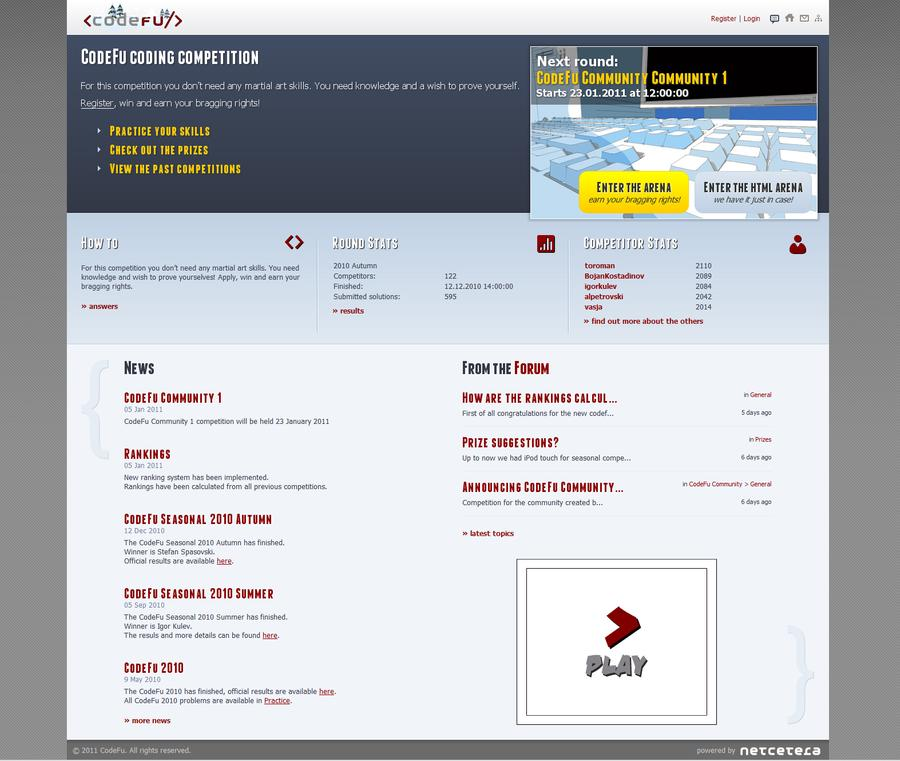Click Enter The HTML Arena button
This screenshot has width=900, height=761.
tap(753, 192)
